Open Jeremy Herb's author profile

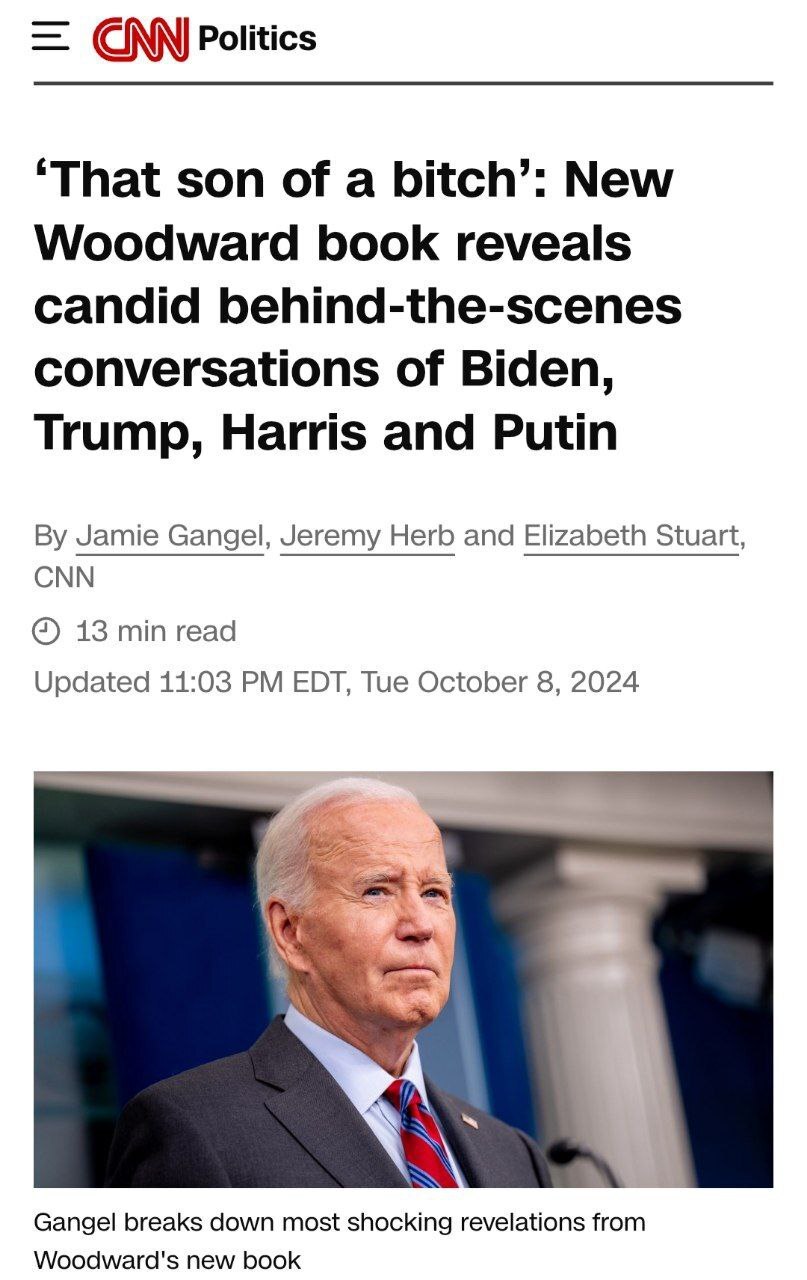[367, 536]
